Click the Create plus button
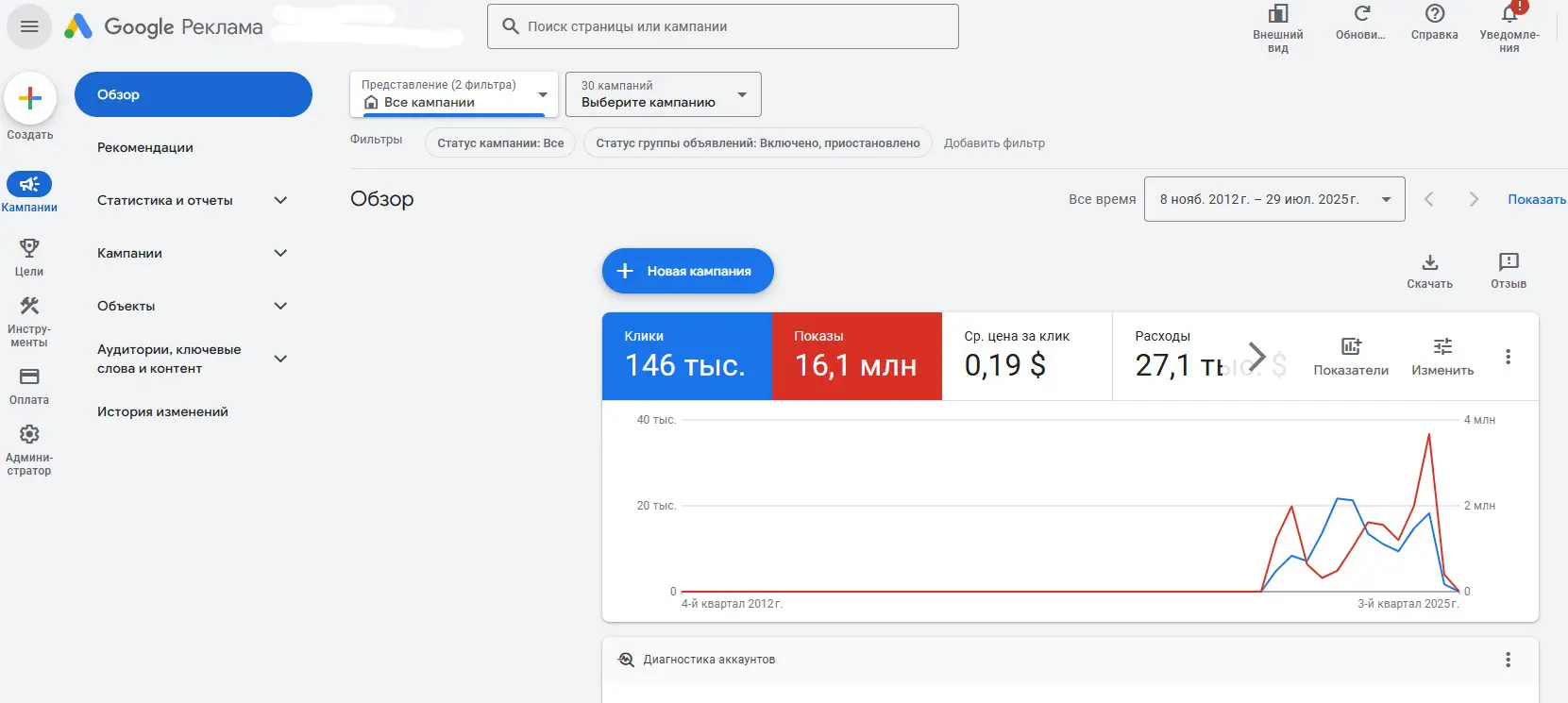 coord(30,98)
